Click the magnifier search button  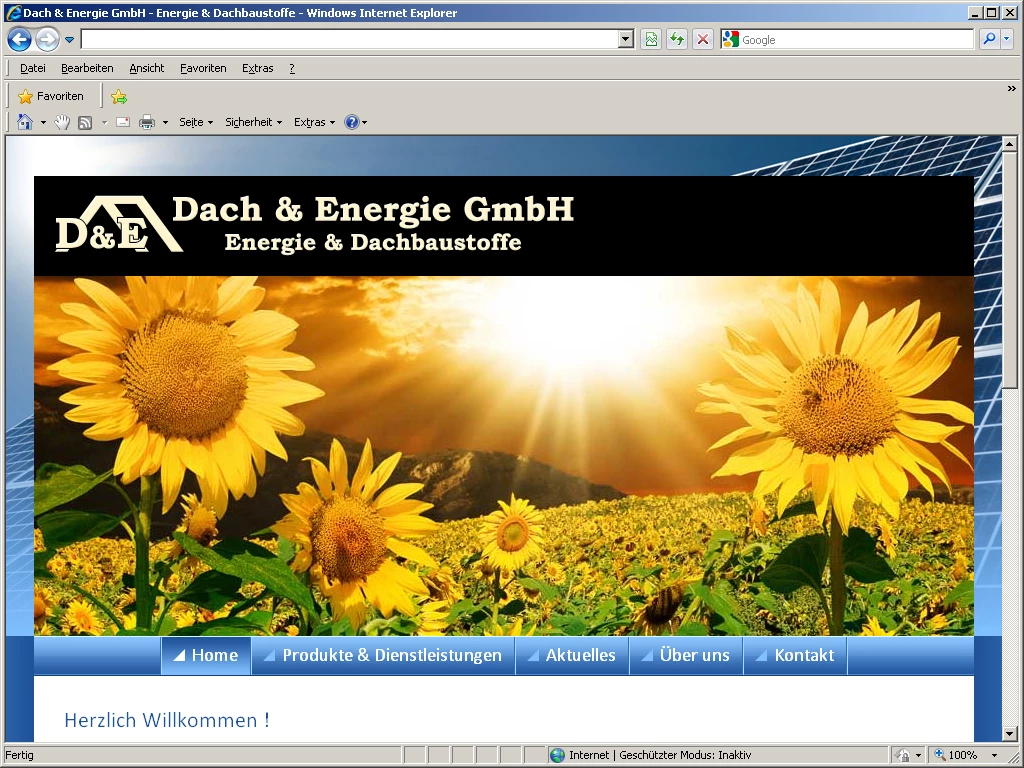point(989,39)
